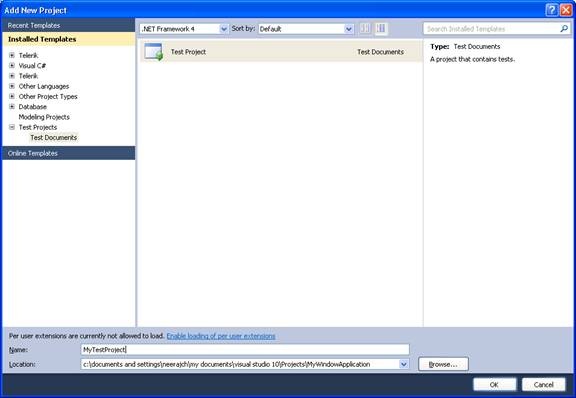Switch to small icons view
This screenshot has width=576, height=398.
[365, 29]
